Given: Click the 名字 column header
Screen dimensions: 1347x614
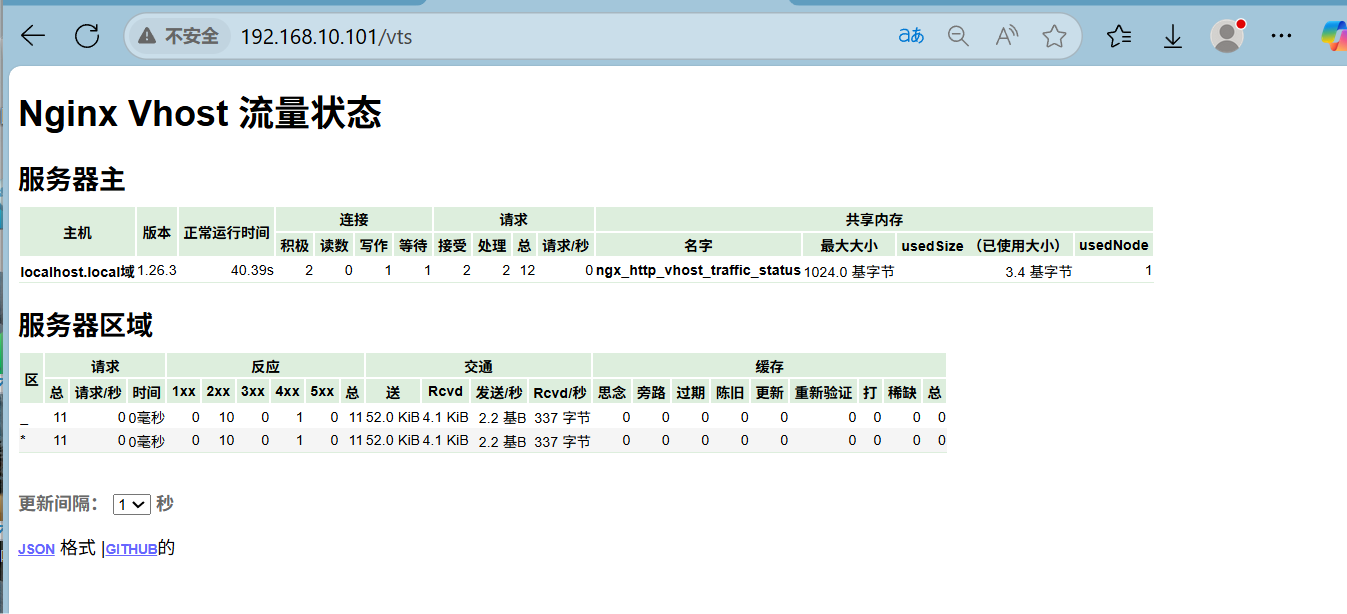Looking at the screenshot, I should coord(698,245).
